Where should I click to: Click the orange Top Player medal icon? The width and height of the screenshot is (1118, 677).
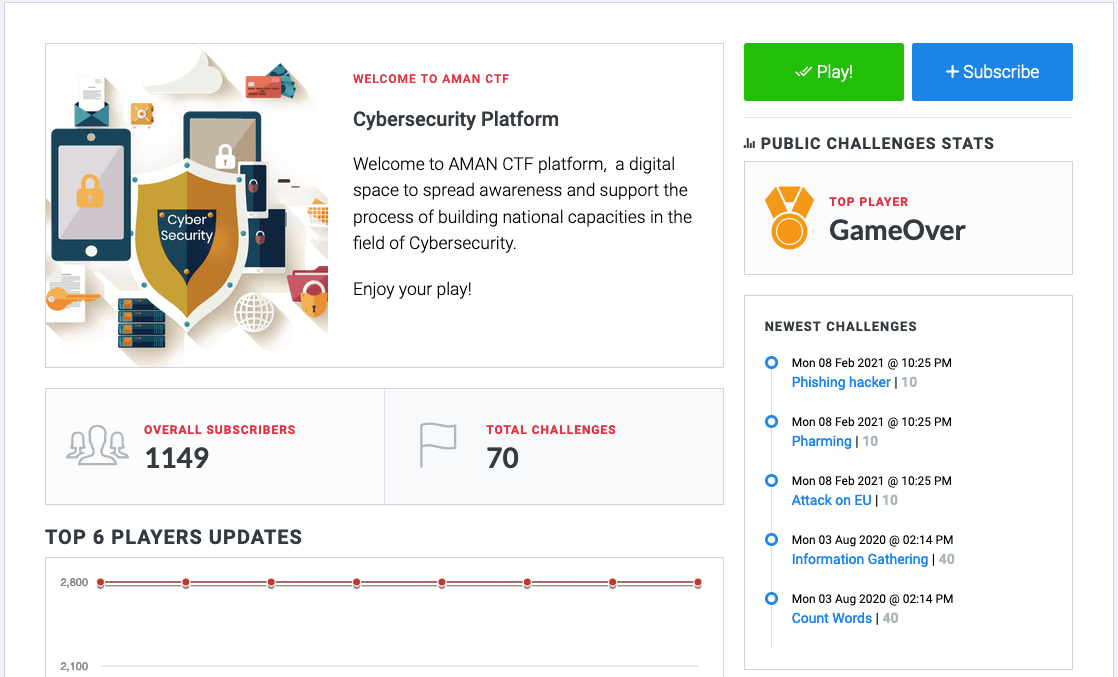coord(789,217)
